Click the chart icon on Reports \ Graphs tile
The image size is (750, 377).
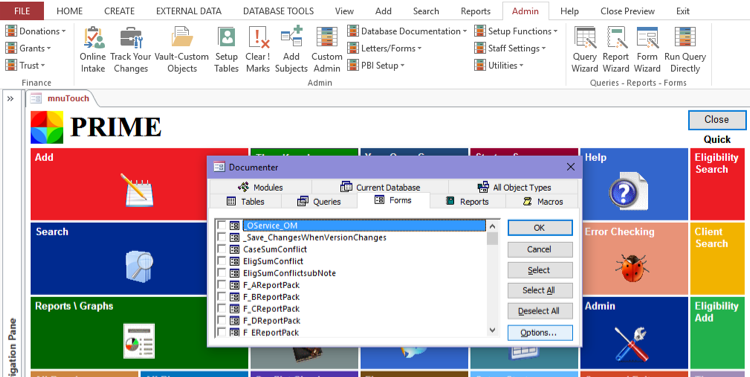pos(139,341)
